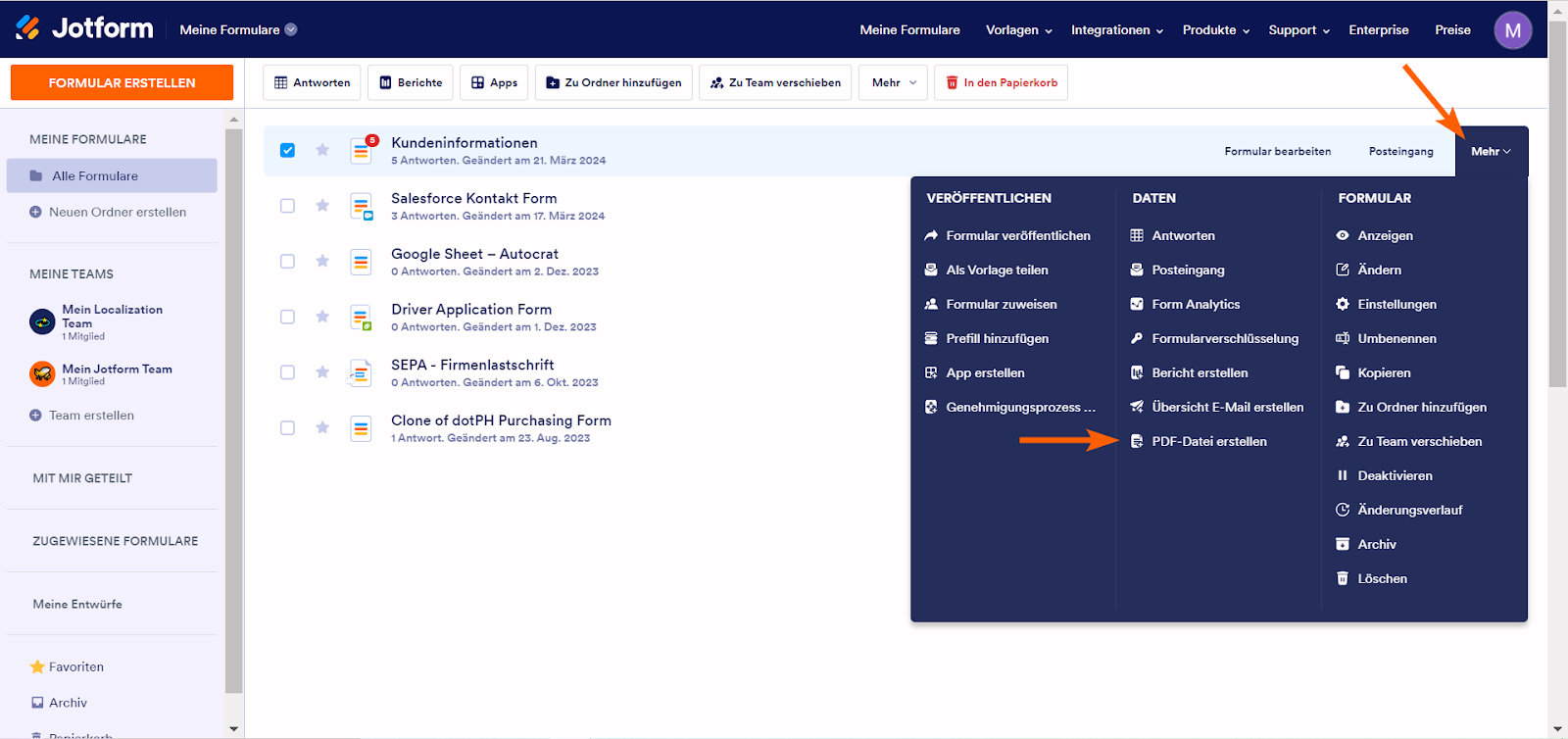The height and width of the screenshot is (739, 1568).
Task: Click the Jotform logo
Action: [84, 28]
